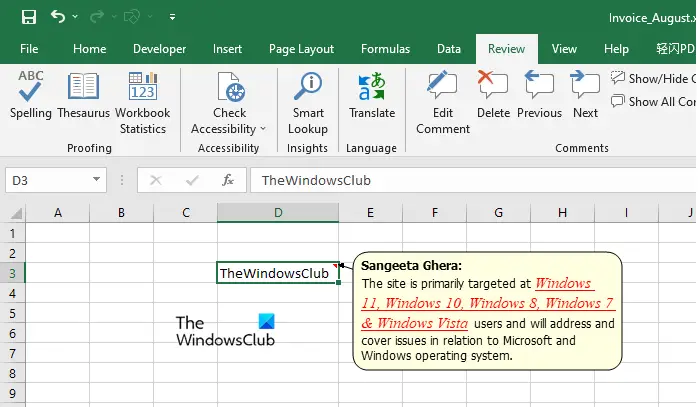This screenshot has height=407, width=700.
Task: Show Workbook Statistics
Action: (142, 103)
